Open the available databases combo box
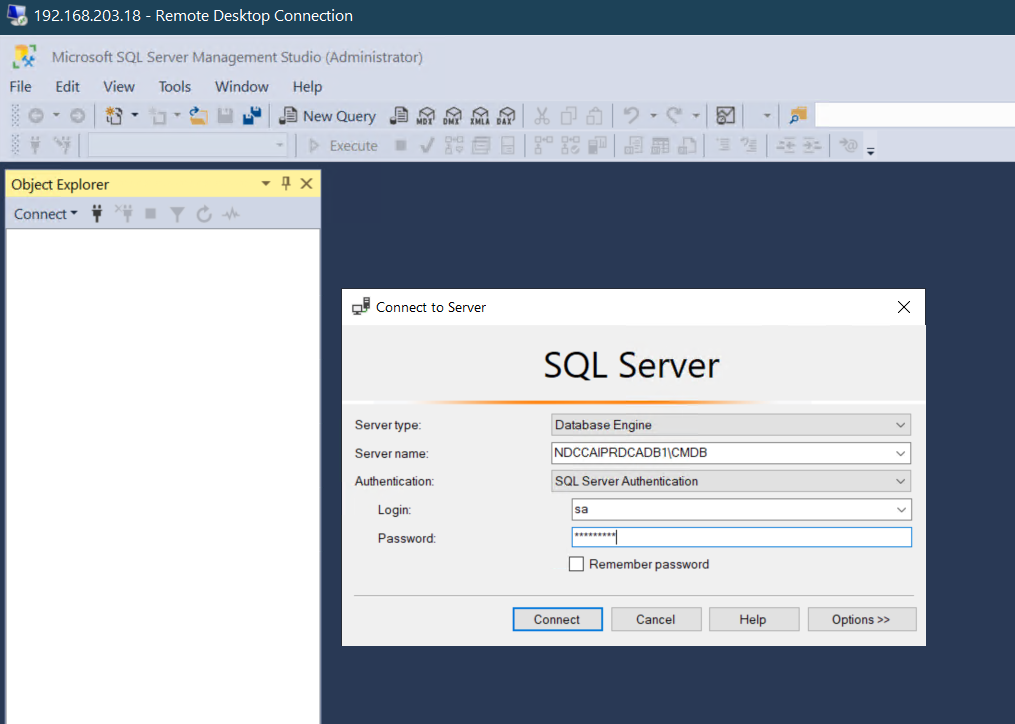Screen dimensions: 1015x724 pyautogui.click(x=188, y=146)
